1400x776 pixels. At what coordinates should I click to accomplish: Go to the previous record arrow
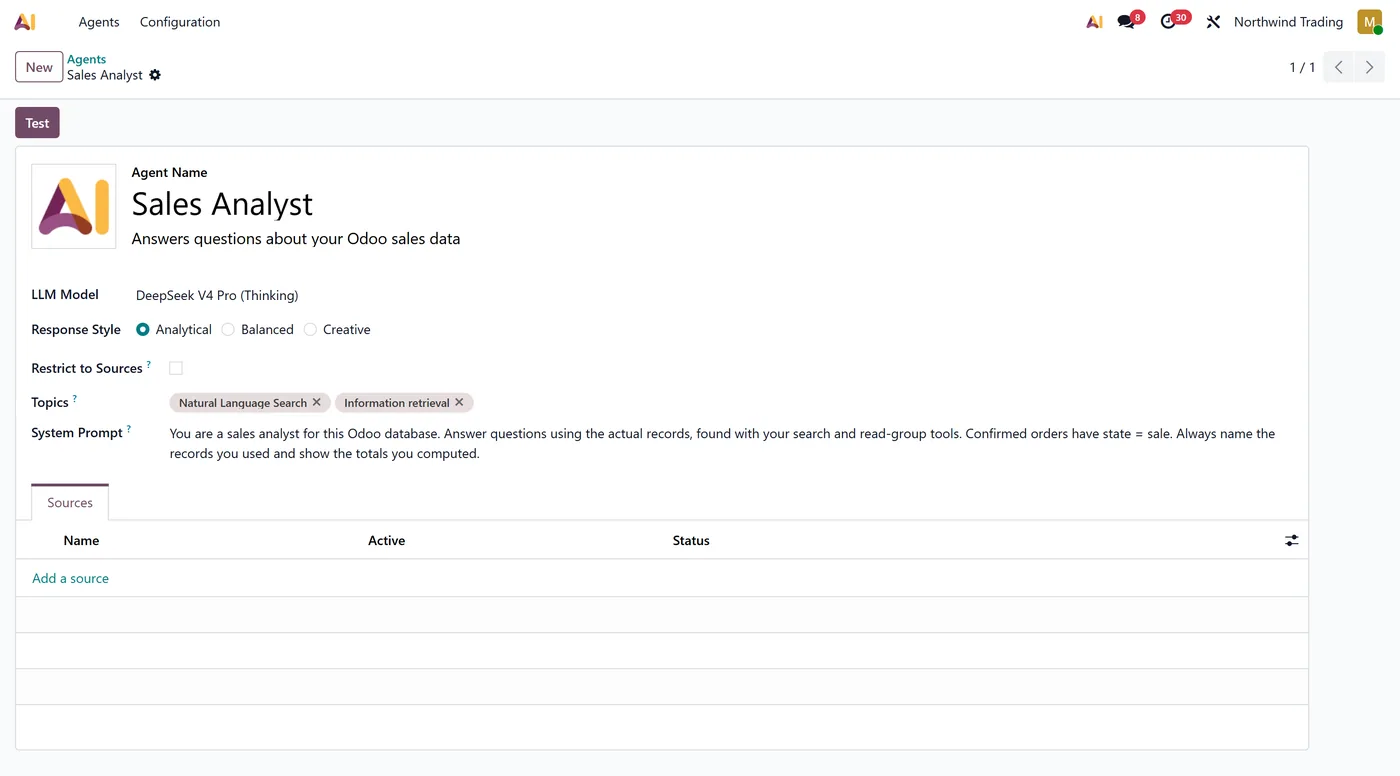point(1338,67)
